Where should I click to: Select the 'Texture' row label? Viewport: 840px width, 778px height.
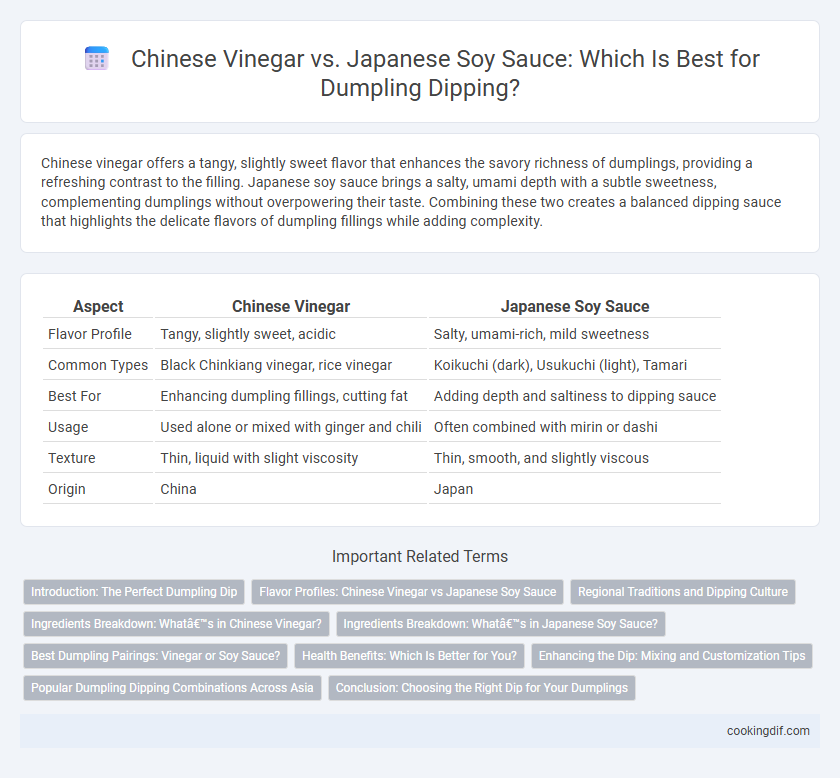coord(72,458)
